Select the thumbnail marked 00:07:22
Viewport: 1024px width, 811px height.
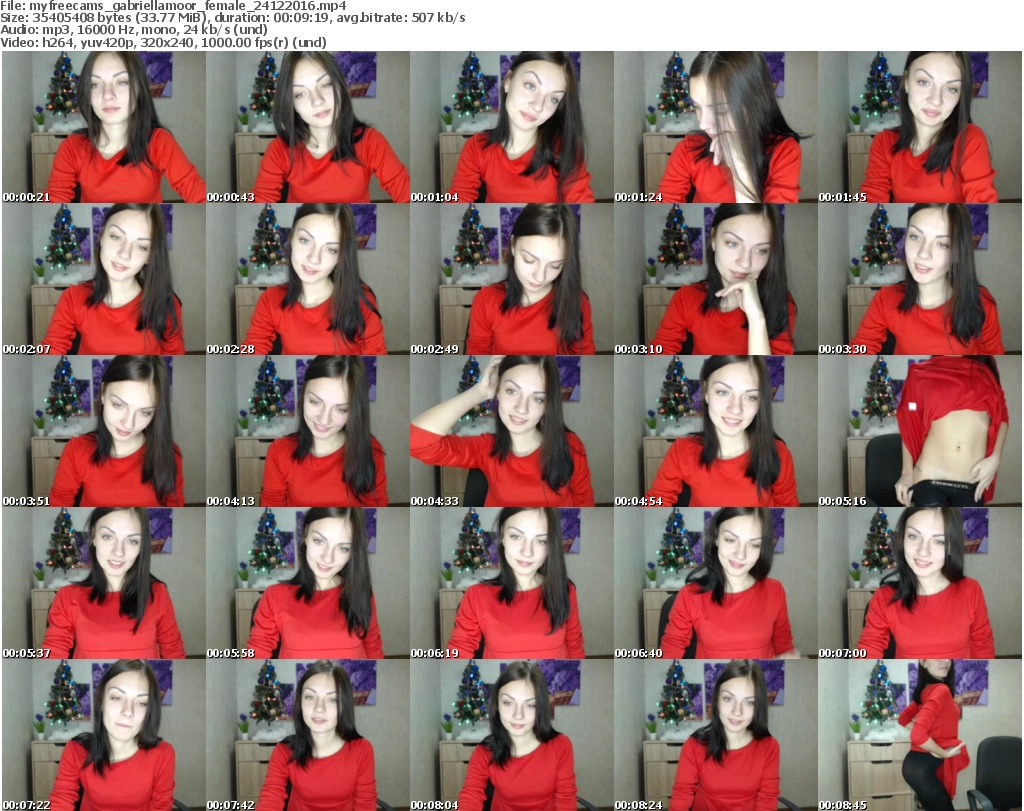[x=104, y=735]
